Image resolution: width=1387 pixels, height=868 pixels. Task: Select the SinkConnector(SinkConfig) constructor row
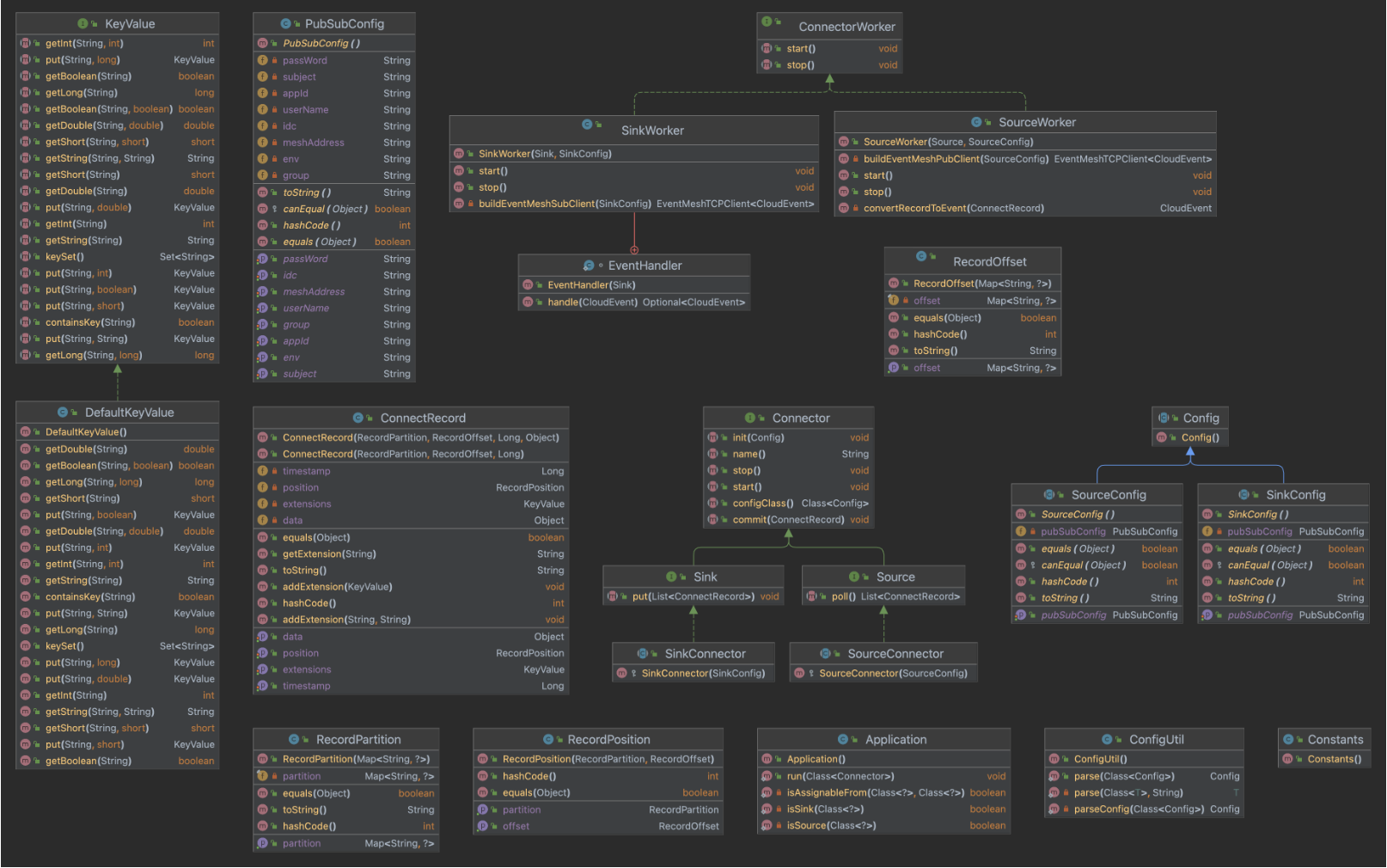coord(702,673)
